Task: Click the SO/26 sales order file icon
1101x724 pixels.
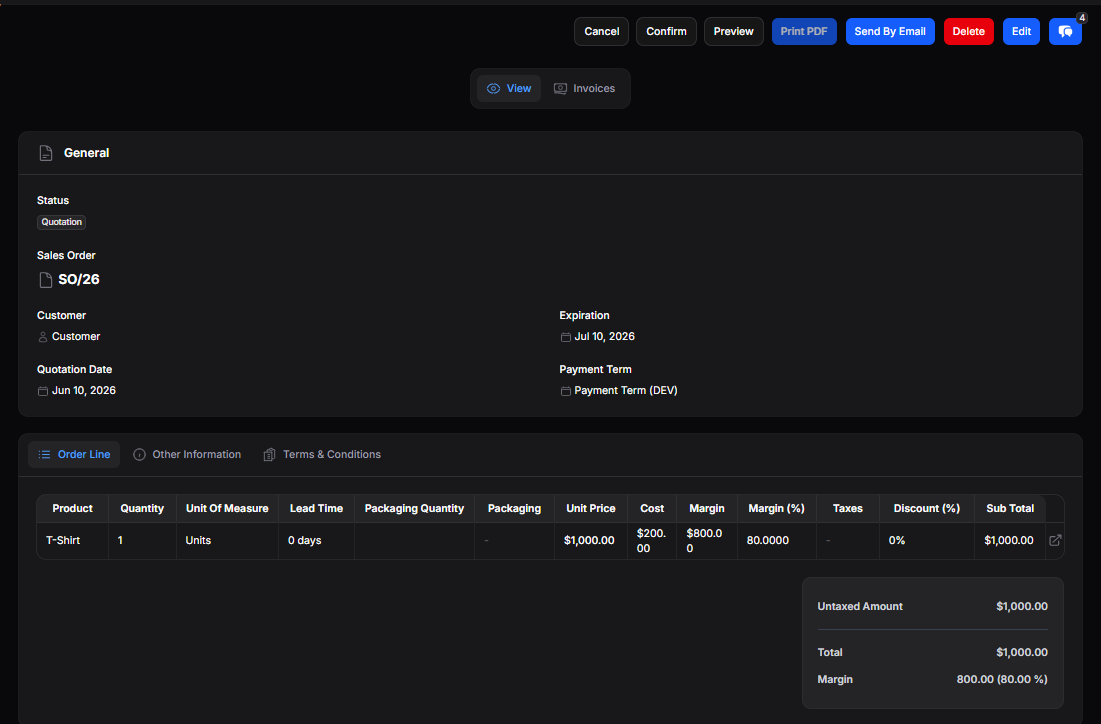Action: point(46,280)
